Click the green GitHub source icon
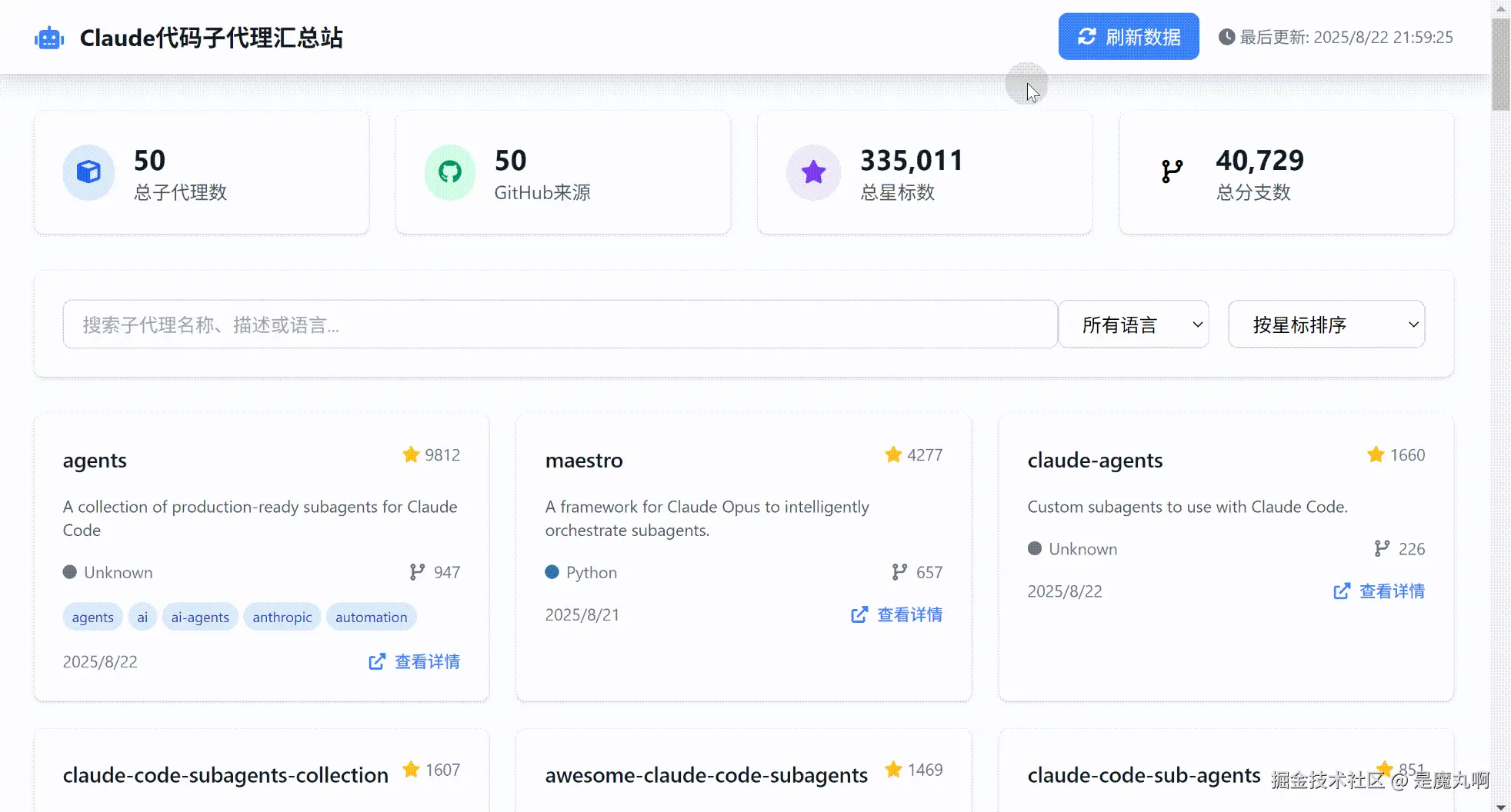The image size is (1511, 812). point(450,172)
